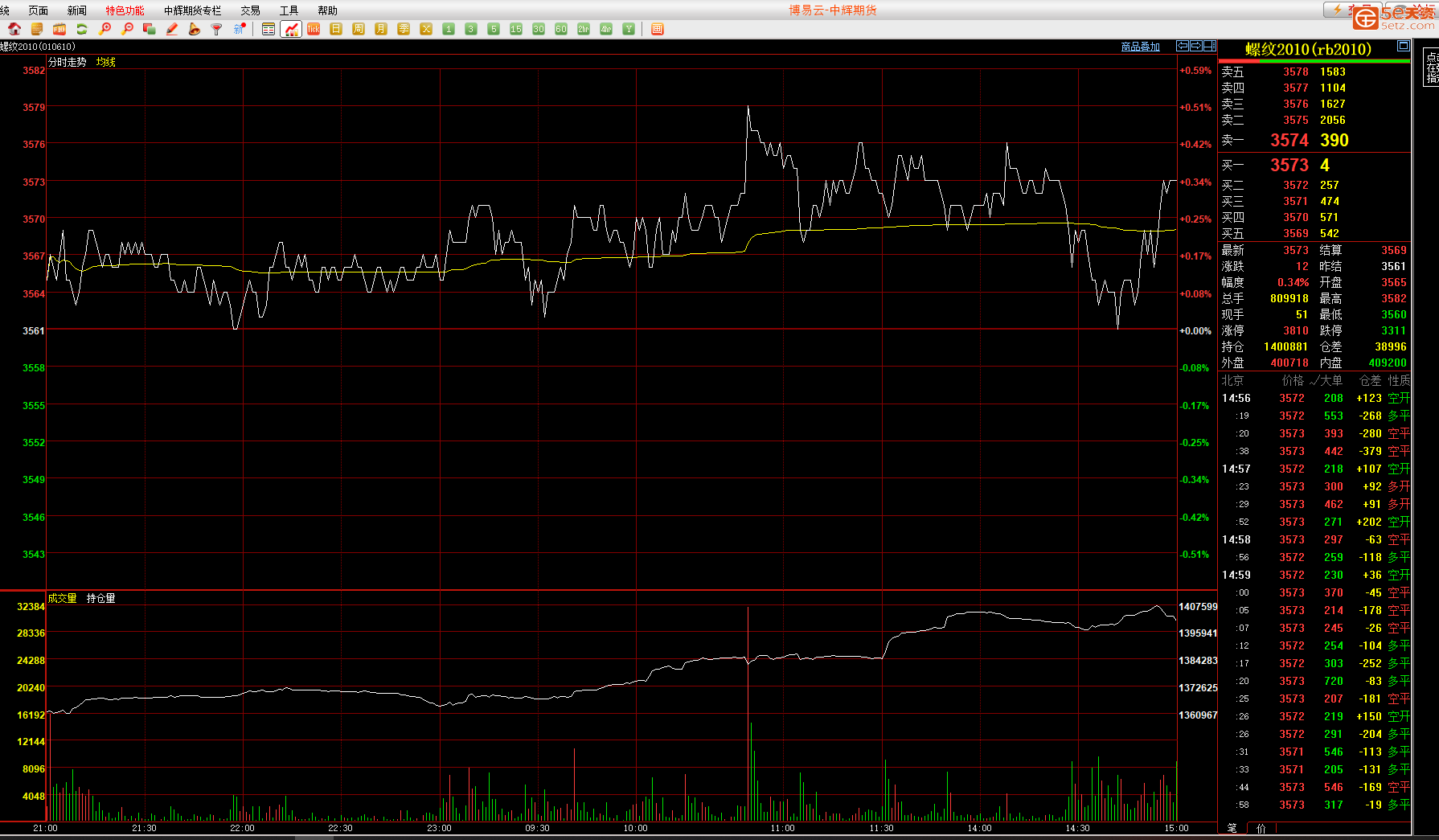Click the 卖一 ask price 3574
The image size is (1439, 840).
coord(1289,140)
